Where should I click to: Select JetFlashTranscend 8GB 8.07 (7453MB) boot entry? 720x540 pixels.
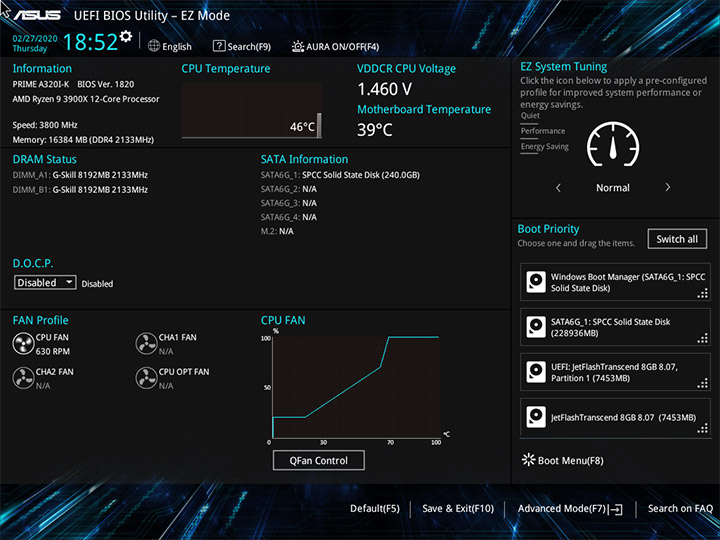tap(615, 417)
